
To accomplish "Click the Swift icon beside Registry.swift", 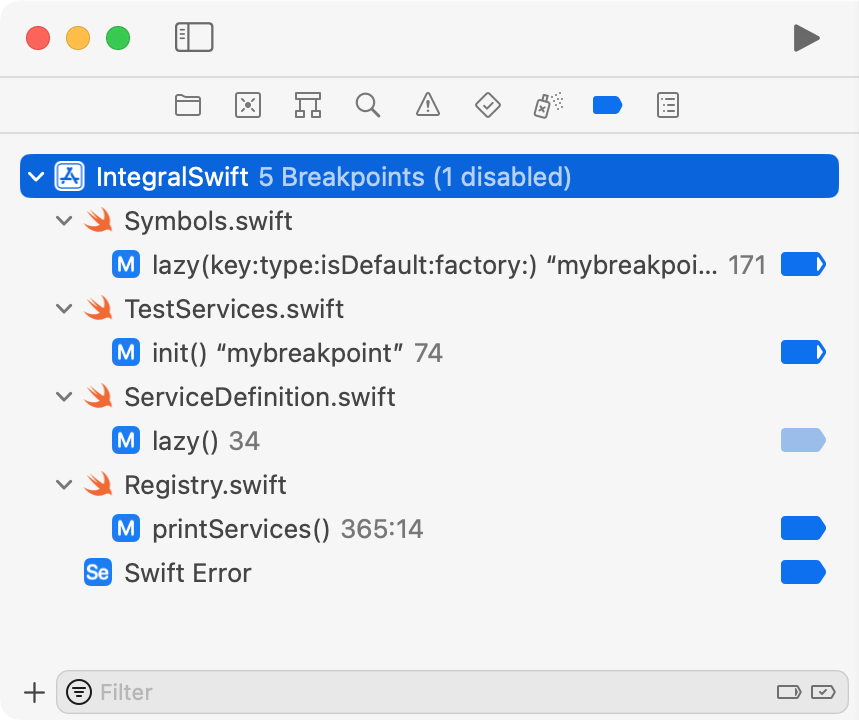I will pyautogui.click(x=98, y=485).
